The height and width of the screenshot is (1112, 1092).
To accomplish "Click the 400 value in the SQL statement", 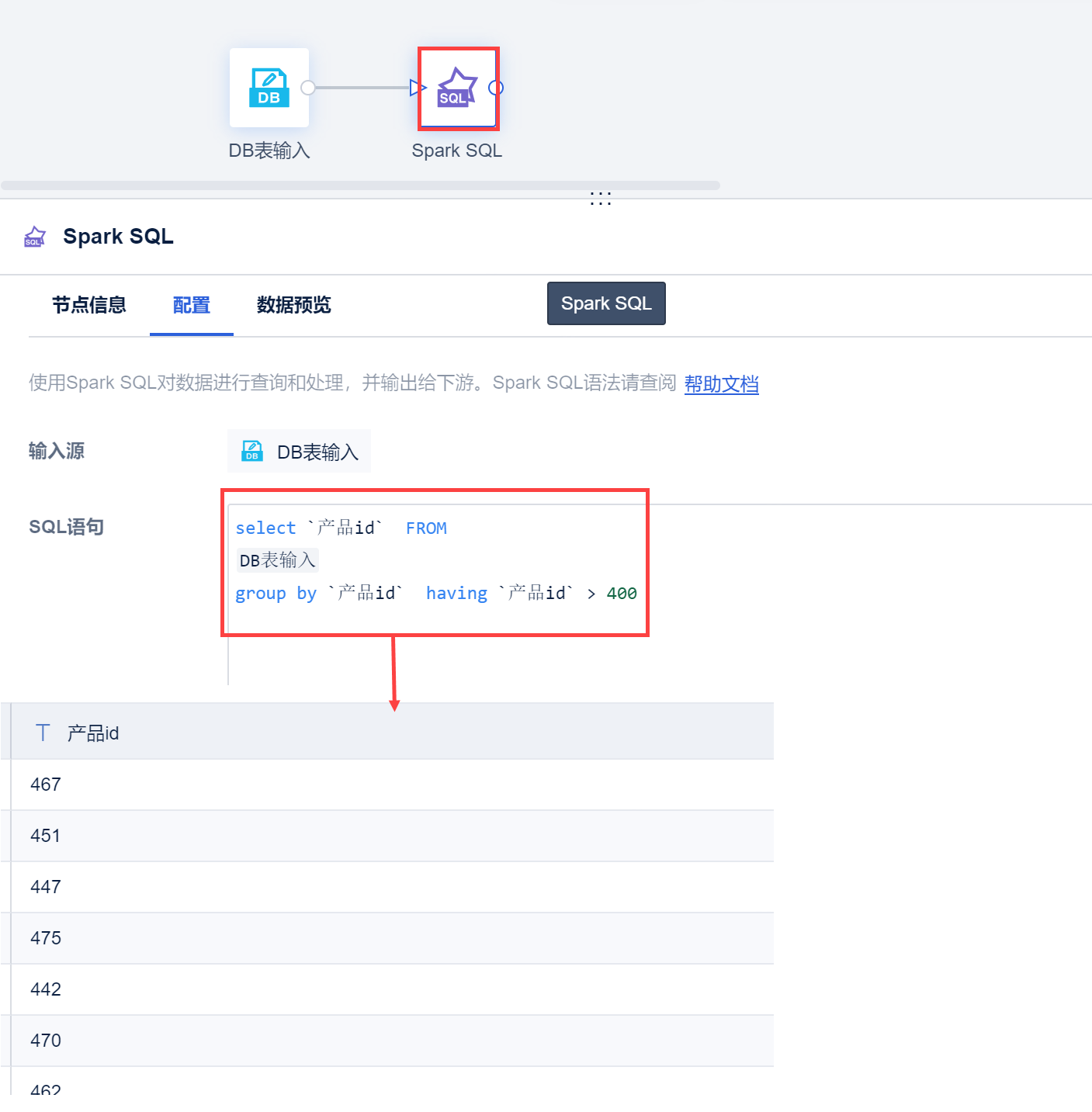I will (x=622, y=594).
